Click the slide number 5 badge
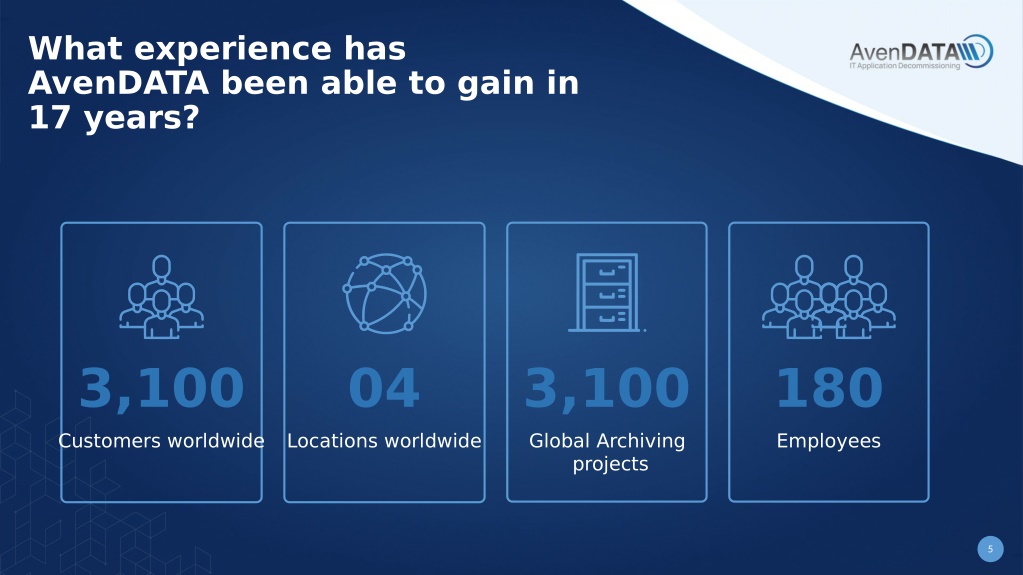The height and width of the screenshot is (575, 1023). pyautogui.click(x=990, y=549)
